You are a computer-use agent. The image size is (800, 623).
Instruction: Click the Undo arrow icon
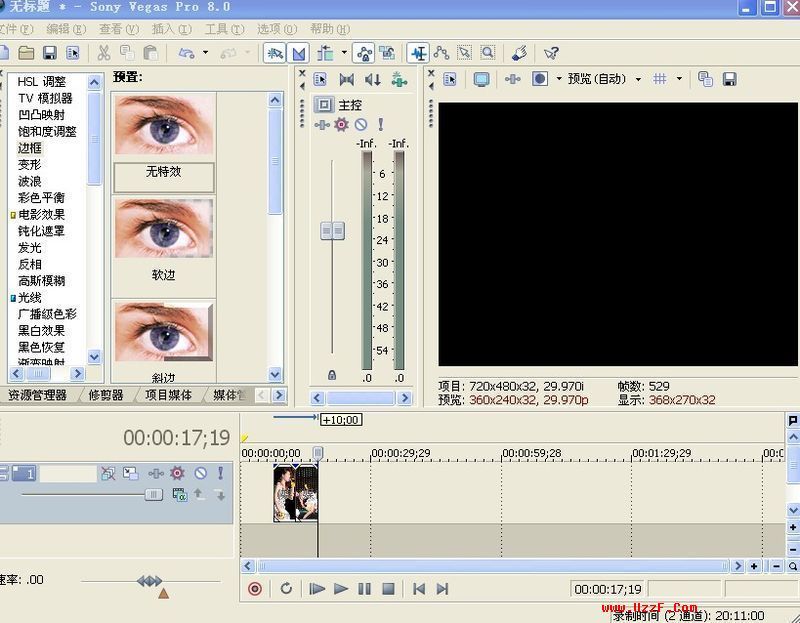[x=184, y=52]
